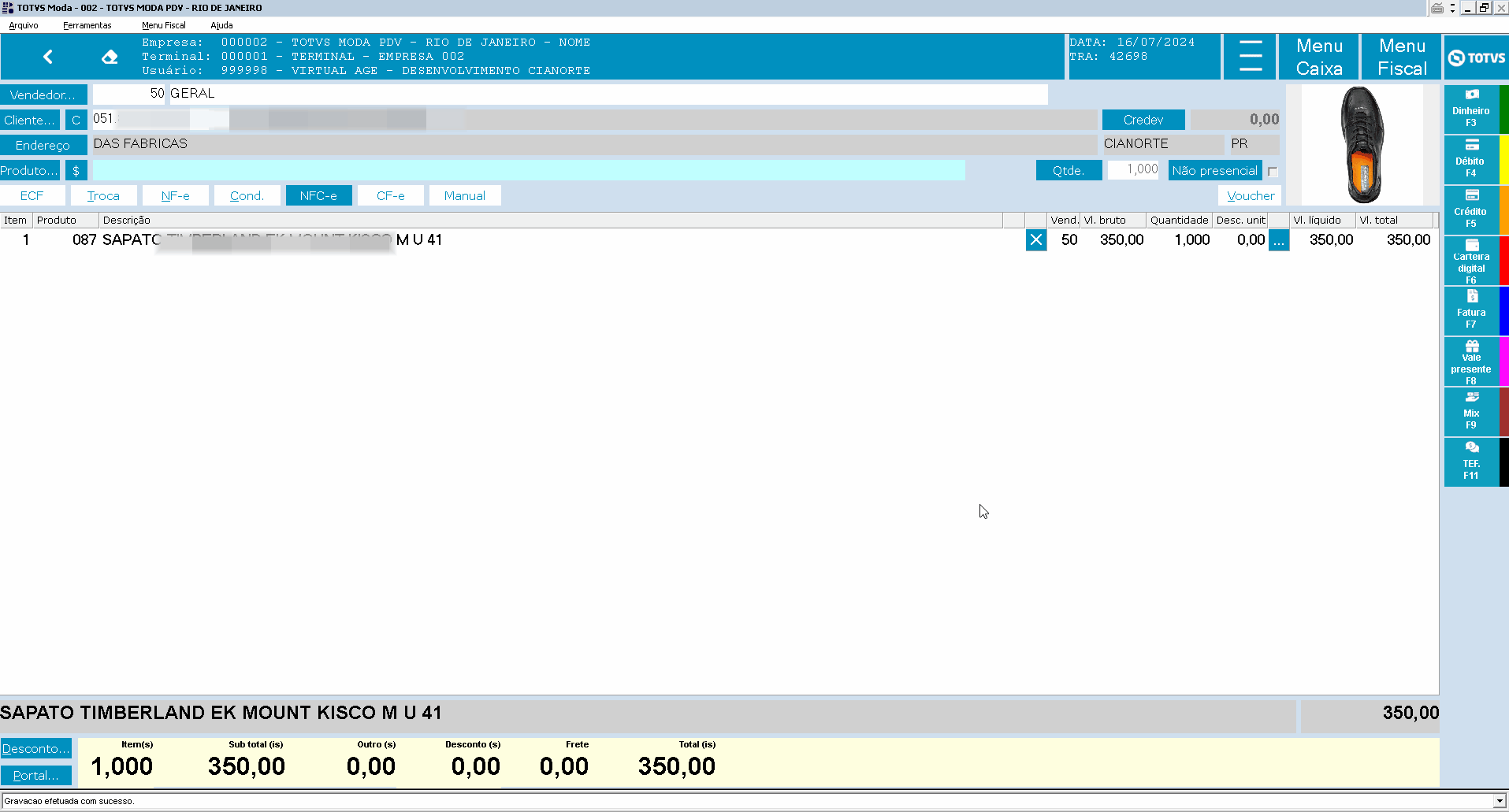Click the C button beside Cliente
Screen dimensions: 1509x812
76,121
